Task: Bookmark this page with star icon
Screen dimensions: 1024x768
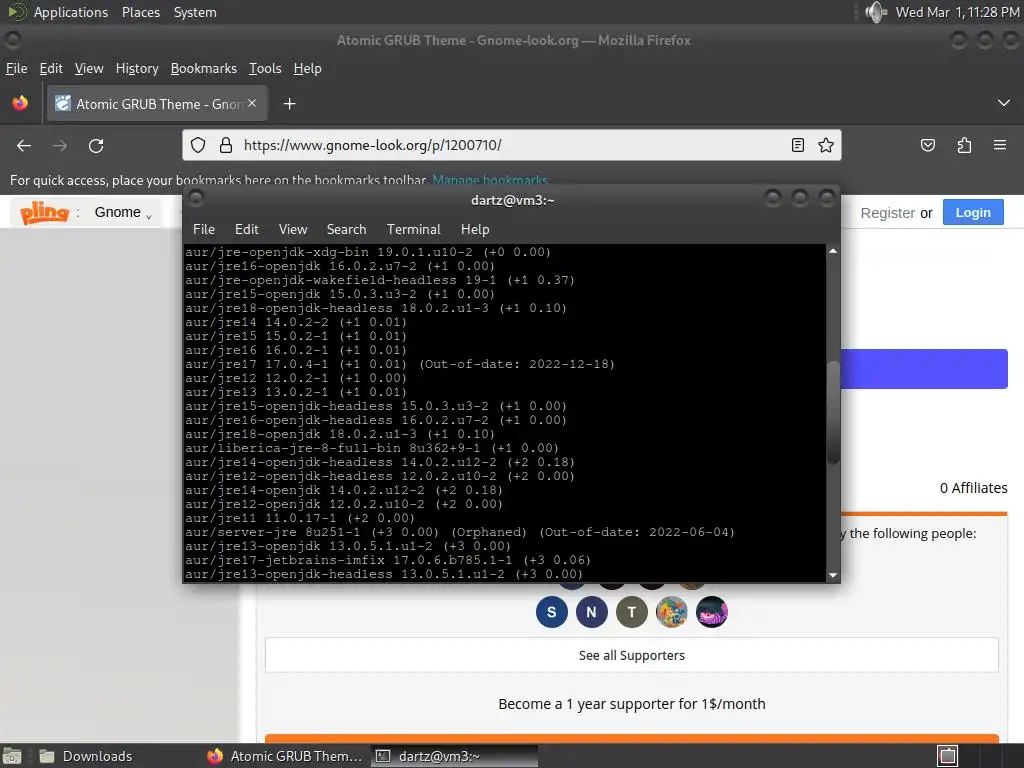Action: click(x=825, y=145)
